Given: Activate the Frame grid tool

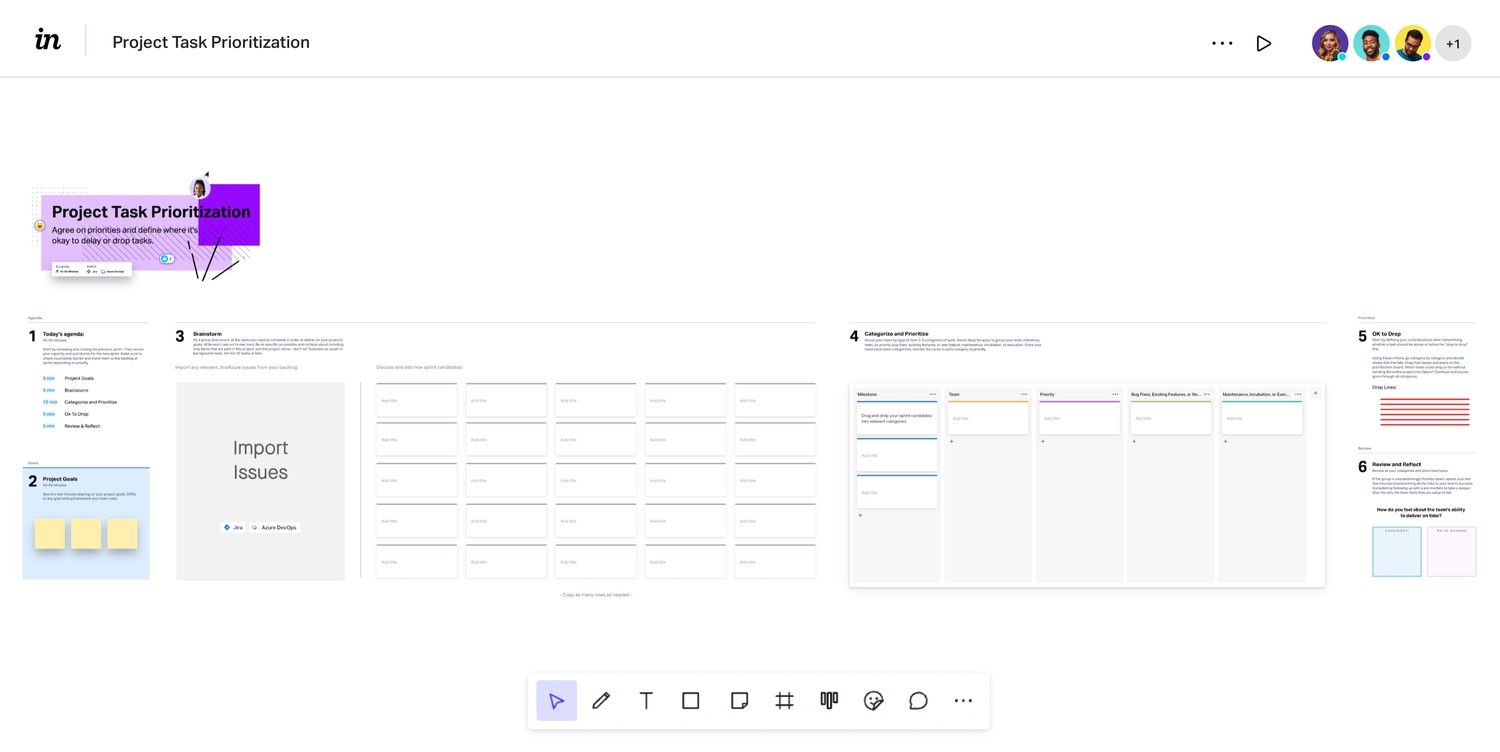Looking at the screenshot, I should (x=784, y=701).
